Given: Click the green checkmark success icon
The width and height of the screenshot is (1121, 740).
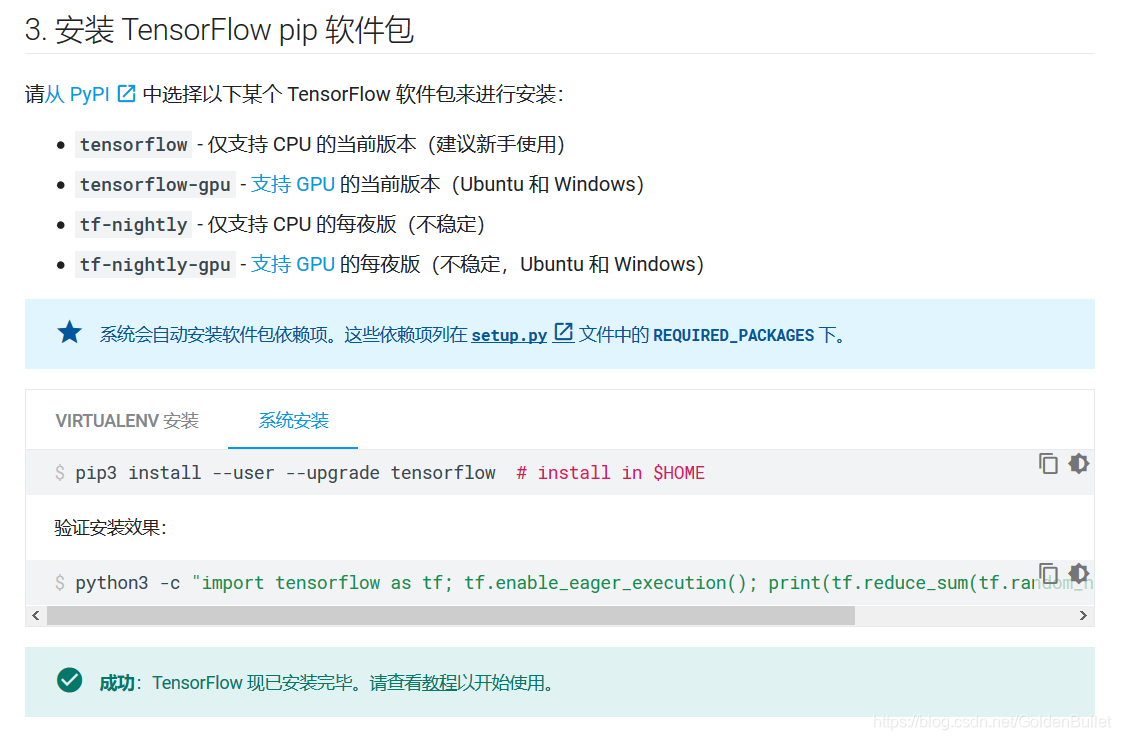Looking at the screenshot, I should click(70, 681).
